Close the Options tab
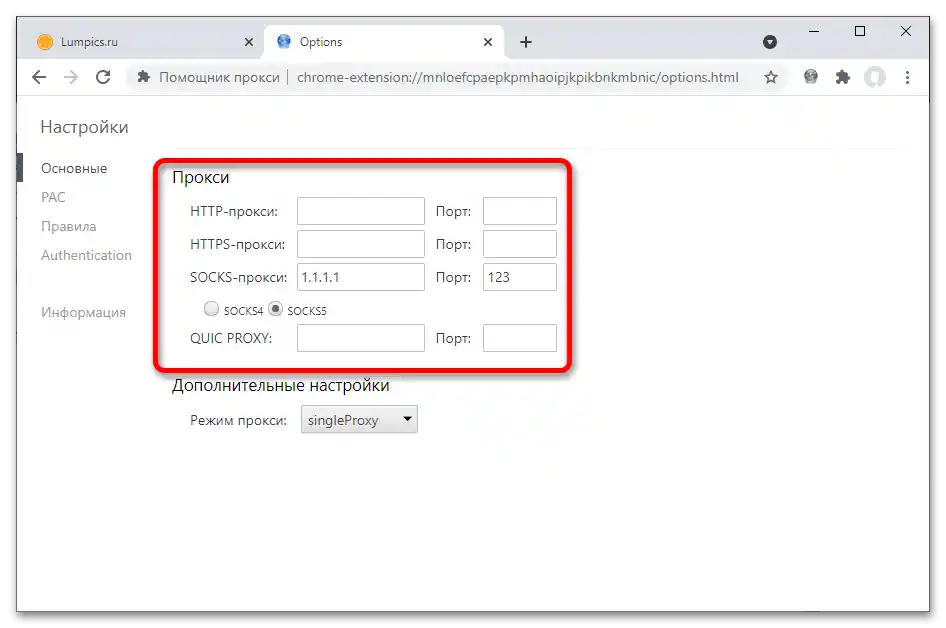This screenshot has height=628, width=946. click(x=488, y=42)
